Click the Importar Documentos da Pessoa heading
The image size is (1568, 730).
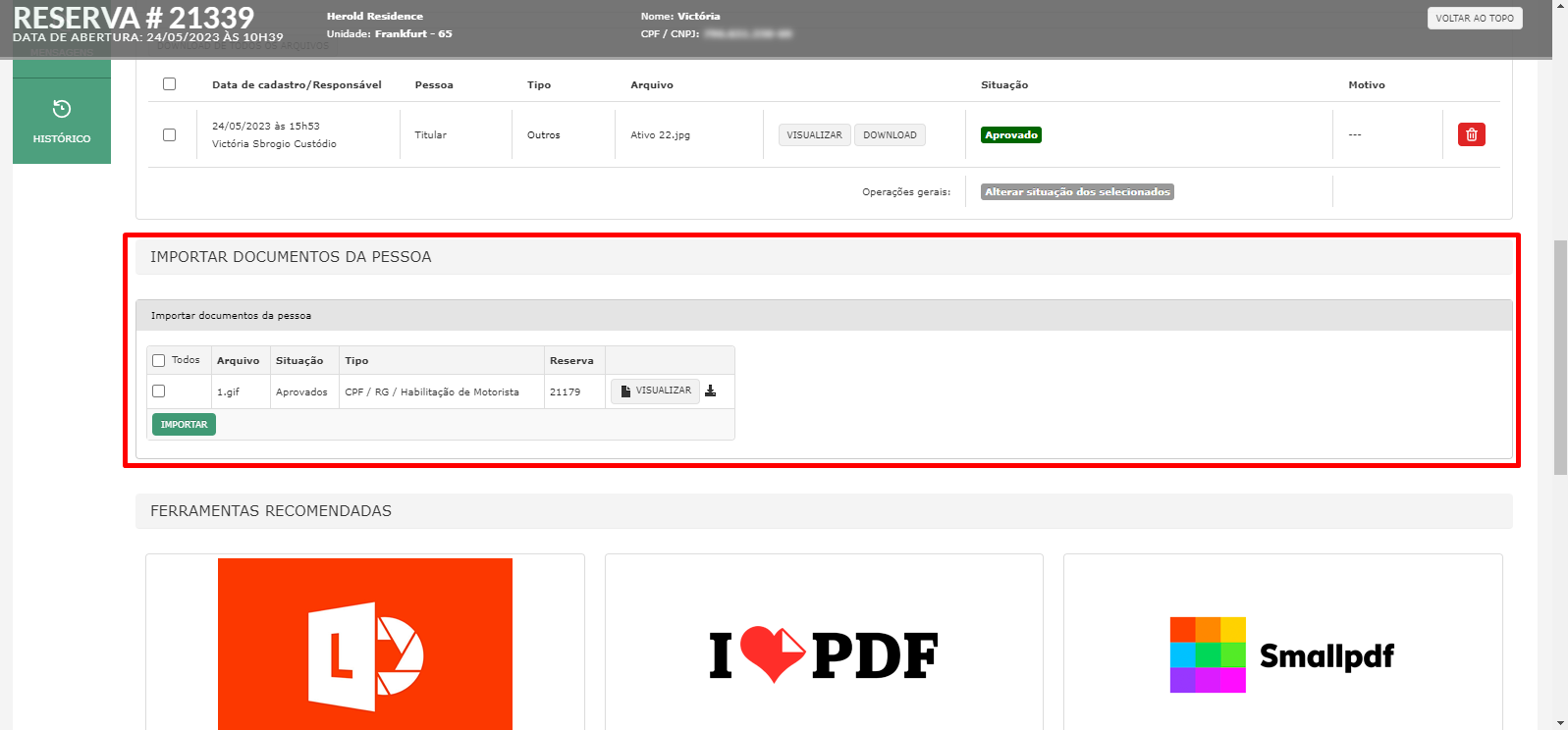(x=291, y=257)
